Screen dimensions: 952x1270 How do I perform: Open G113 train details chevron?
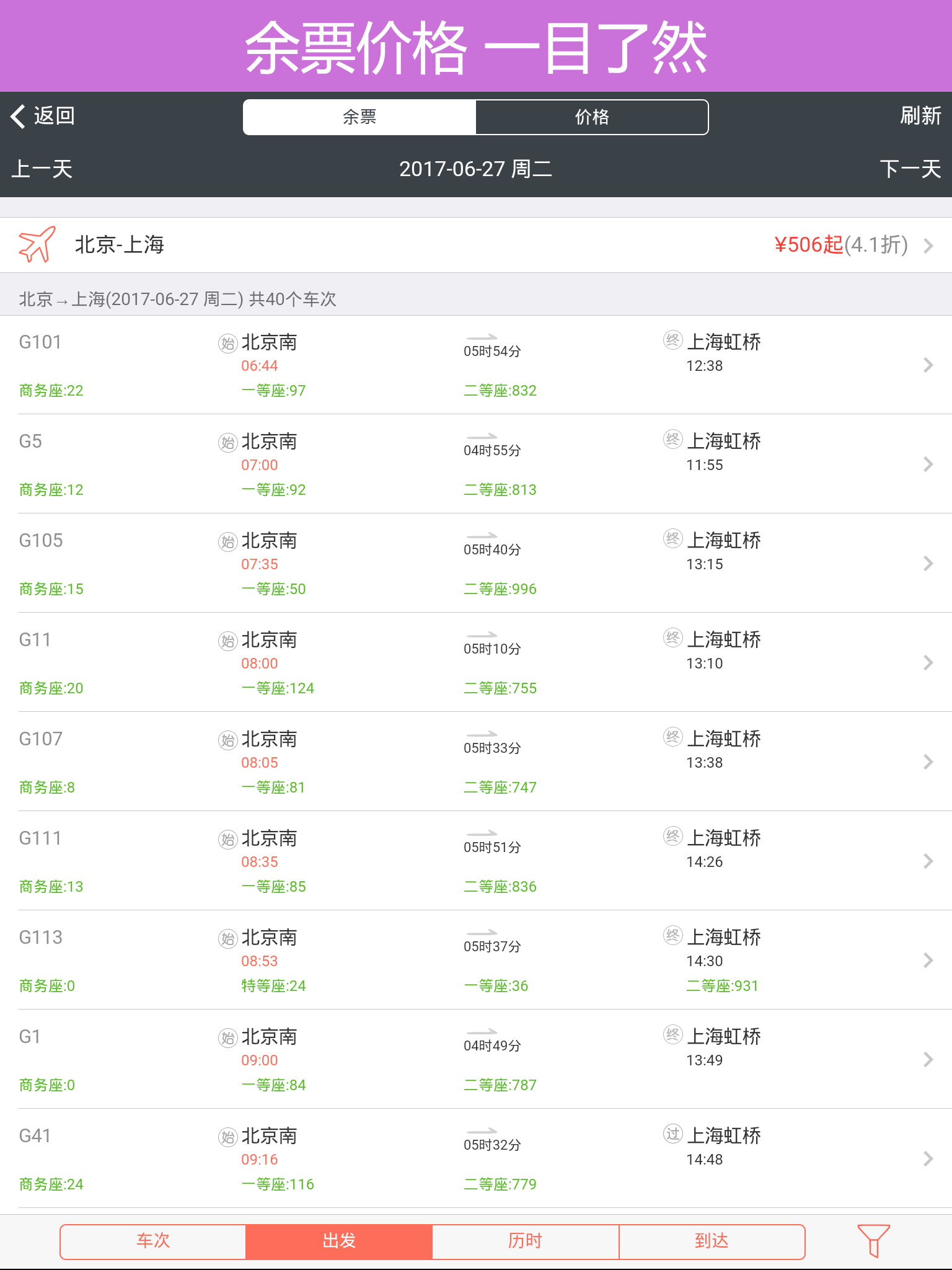928,960
